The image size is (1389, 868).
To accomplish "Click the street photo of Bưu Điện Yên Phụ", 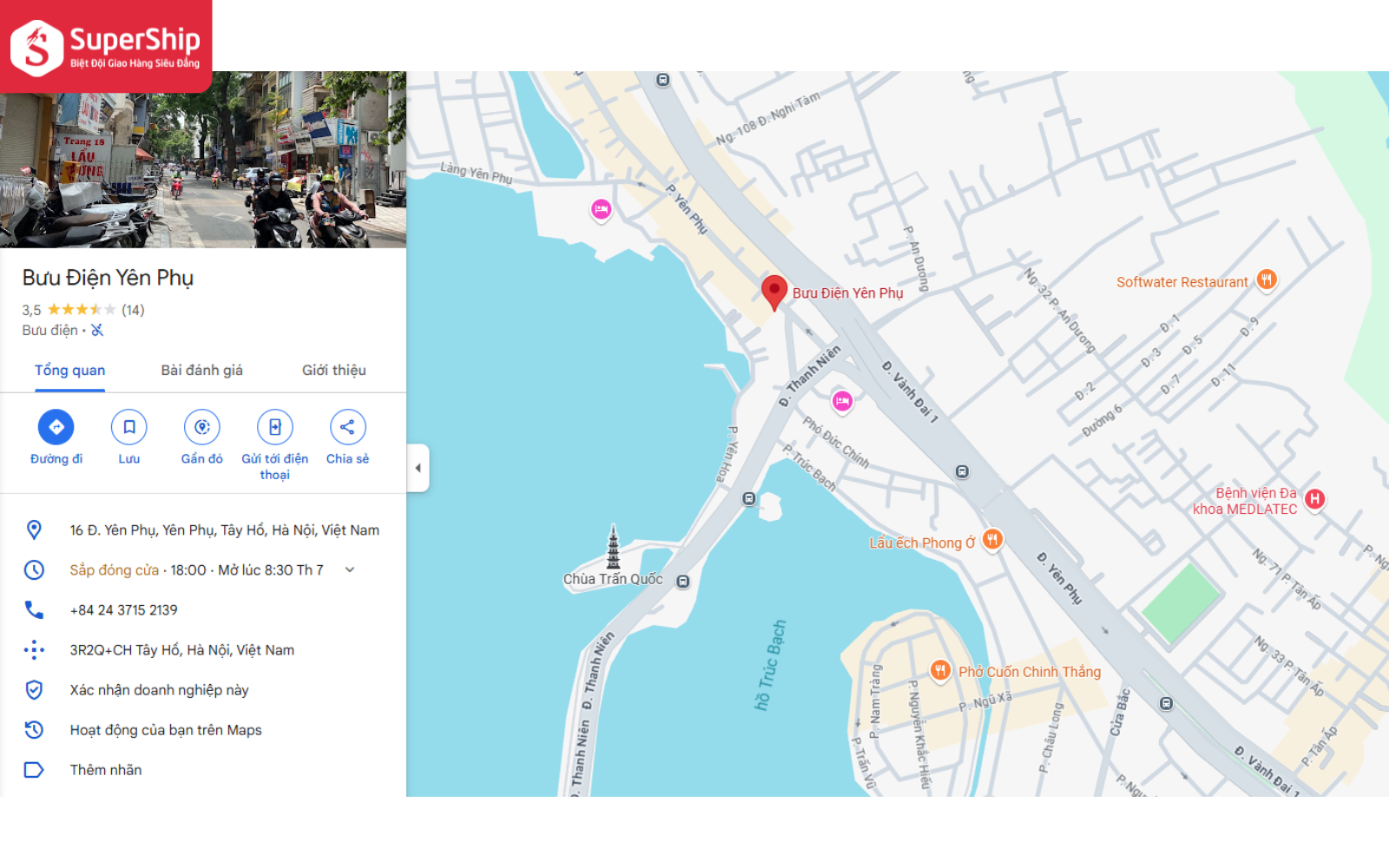I will pos(203,160).
